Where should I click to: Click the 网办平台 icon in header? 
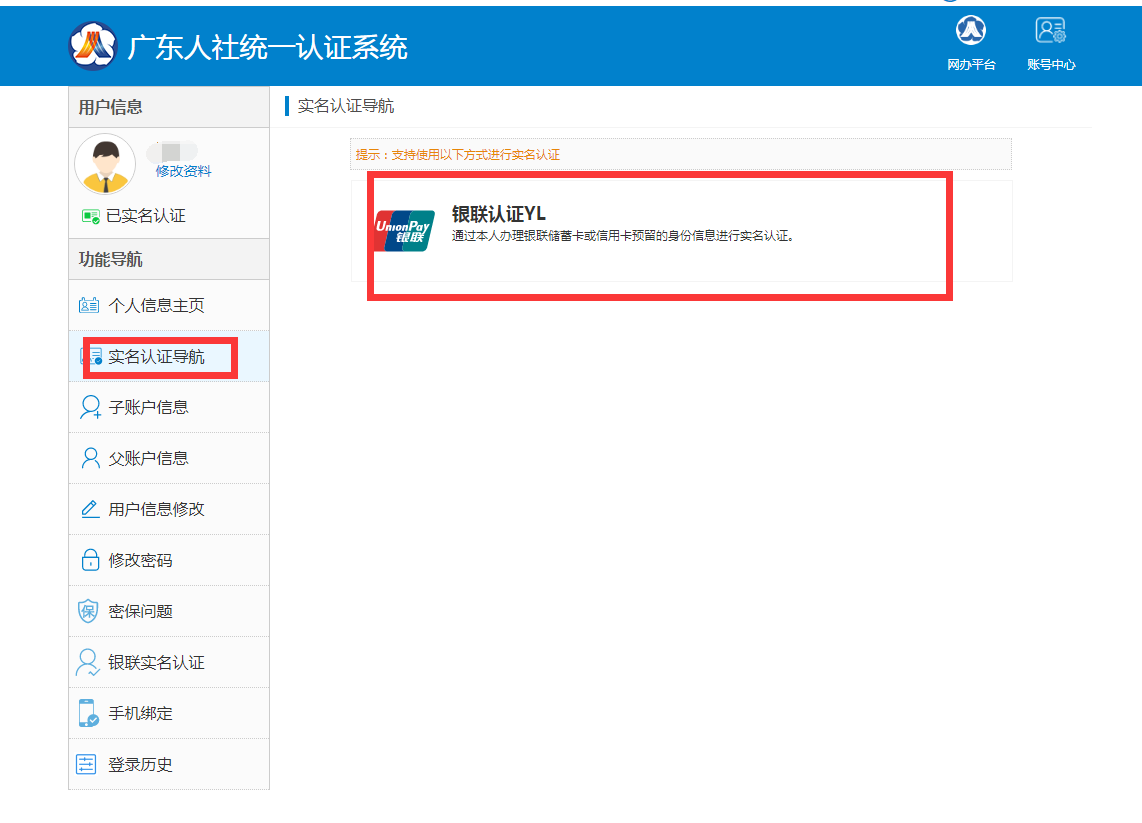tap(970, 31)
